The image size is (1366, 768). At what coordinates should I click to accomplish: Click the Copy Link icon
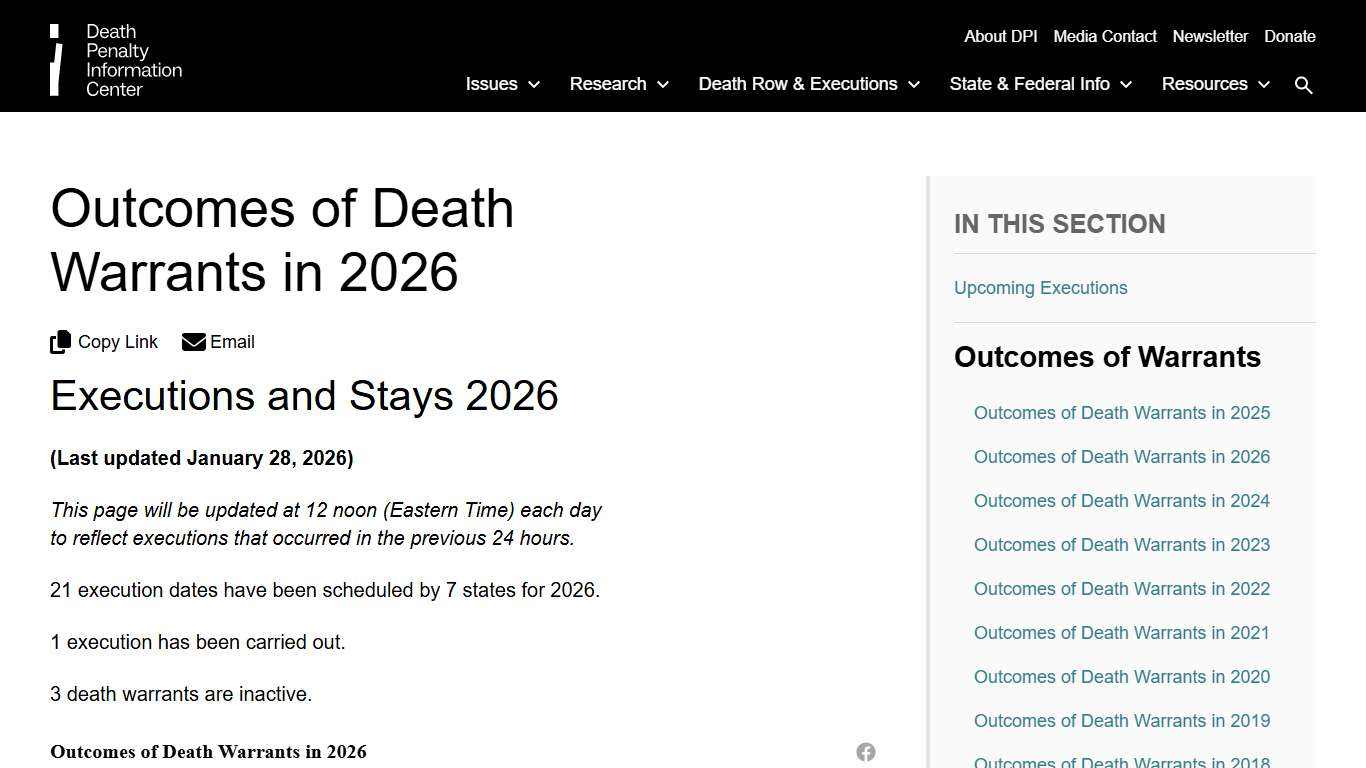point(60,341)
